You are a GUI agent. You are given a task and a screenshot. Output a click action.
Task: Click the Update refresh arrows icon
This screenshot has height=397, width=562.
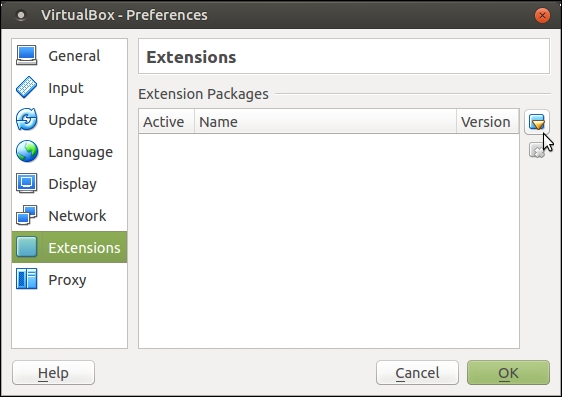coord(27,119)
